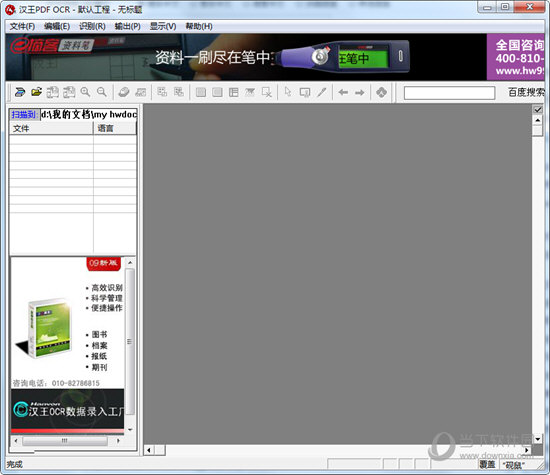Click the delete region icon
This screenshot has height=475, width=550.
pos(267,92)
